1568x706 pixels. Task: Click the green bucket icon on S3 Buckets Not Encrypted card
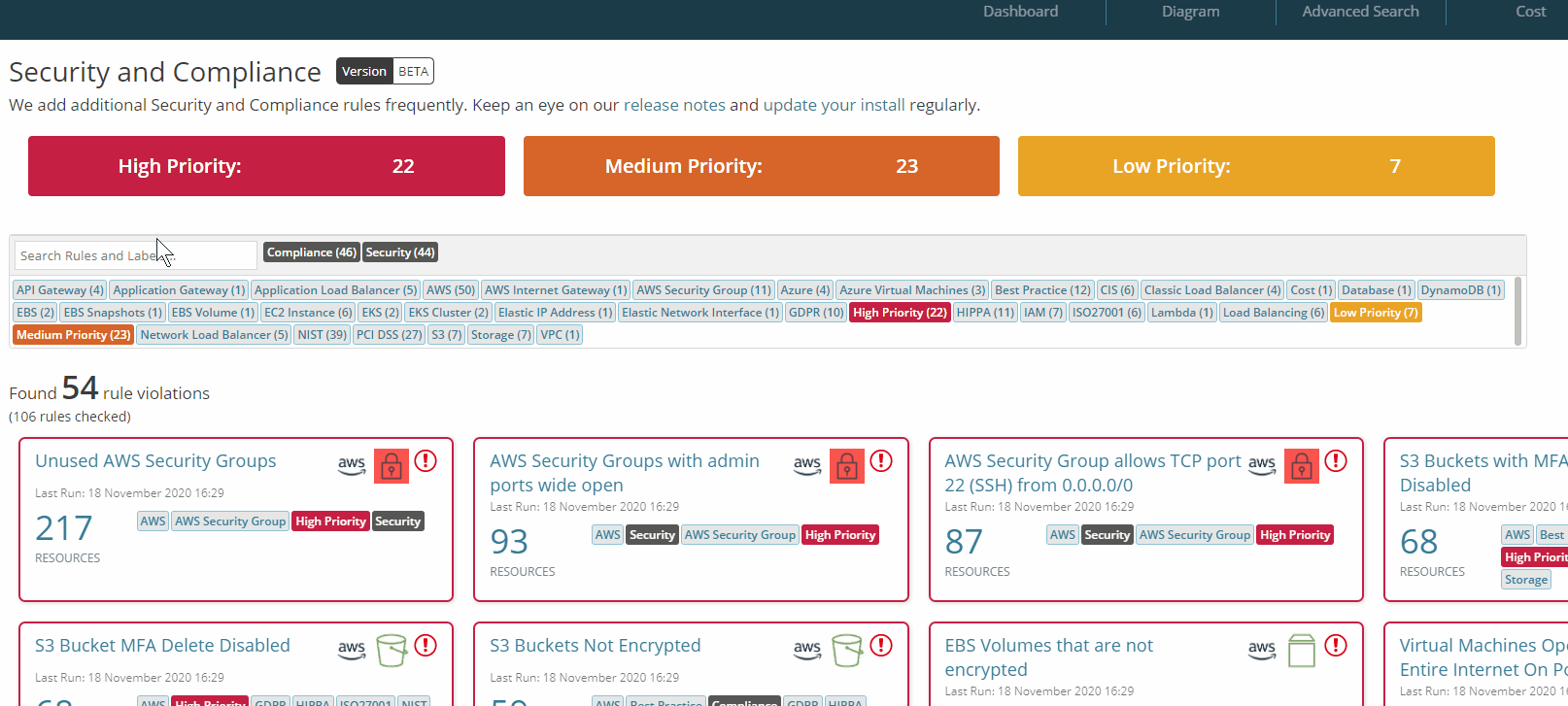coord(847,651)
